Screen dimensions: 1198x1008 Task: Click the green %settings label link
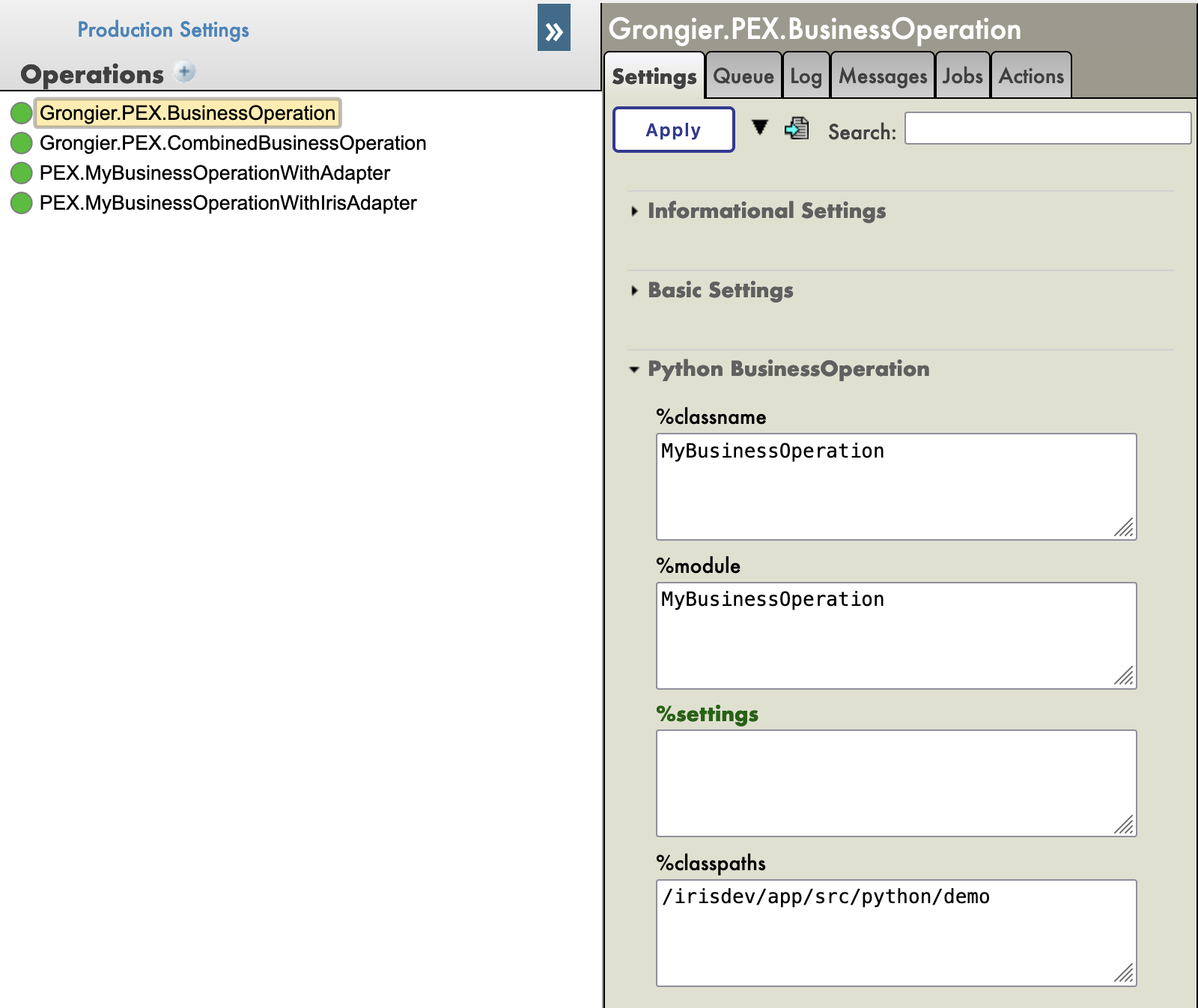coord(707,714)
